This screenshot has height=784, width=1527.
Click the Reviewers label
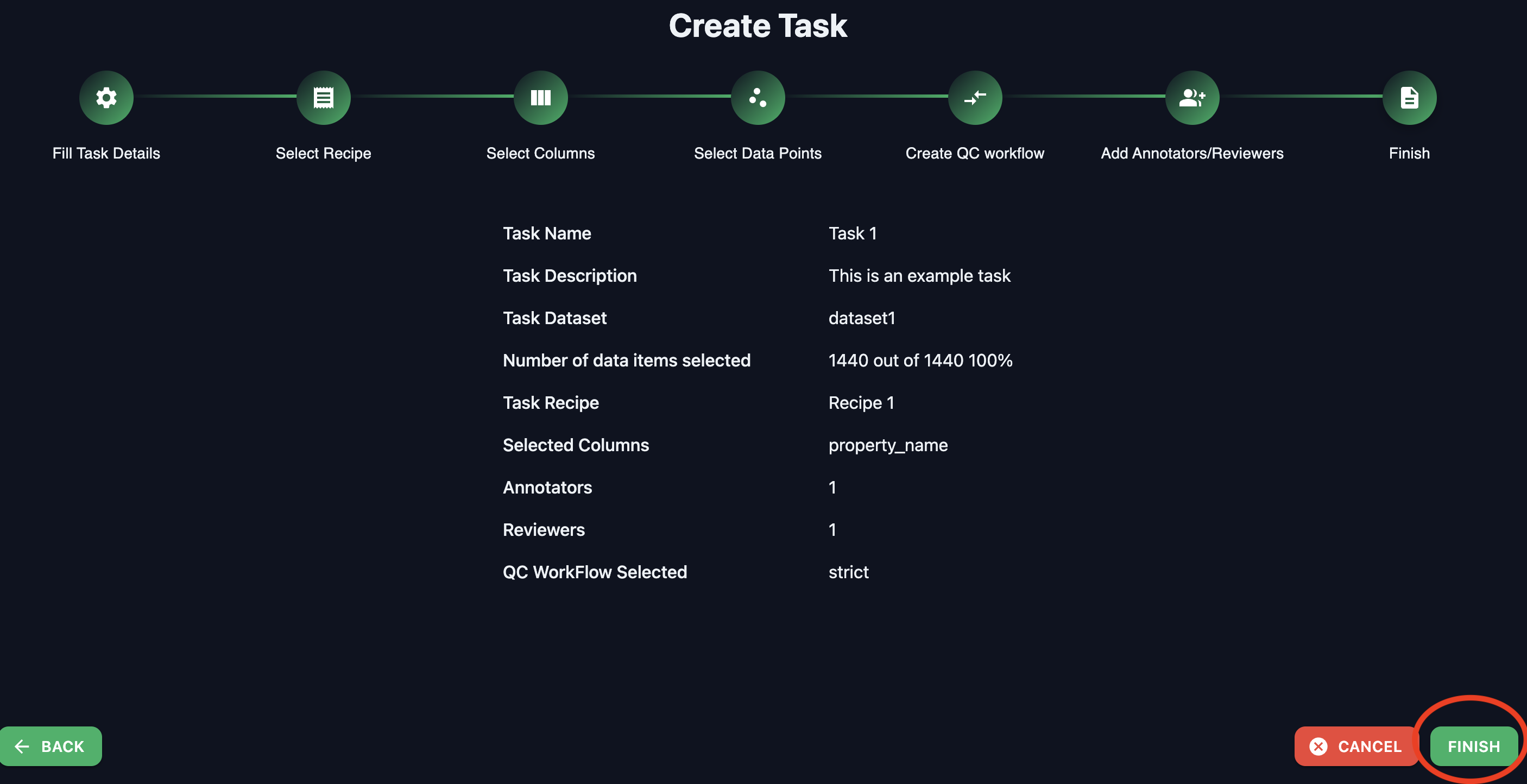(544, 530)
